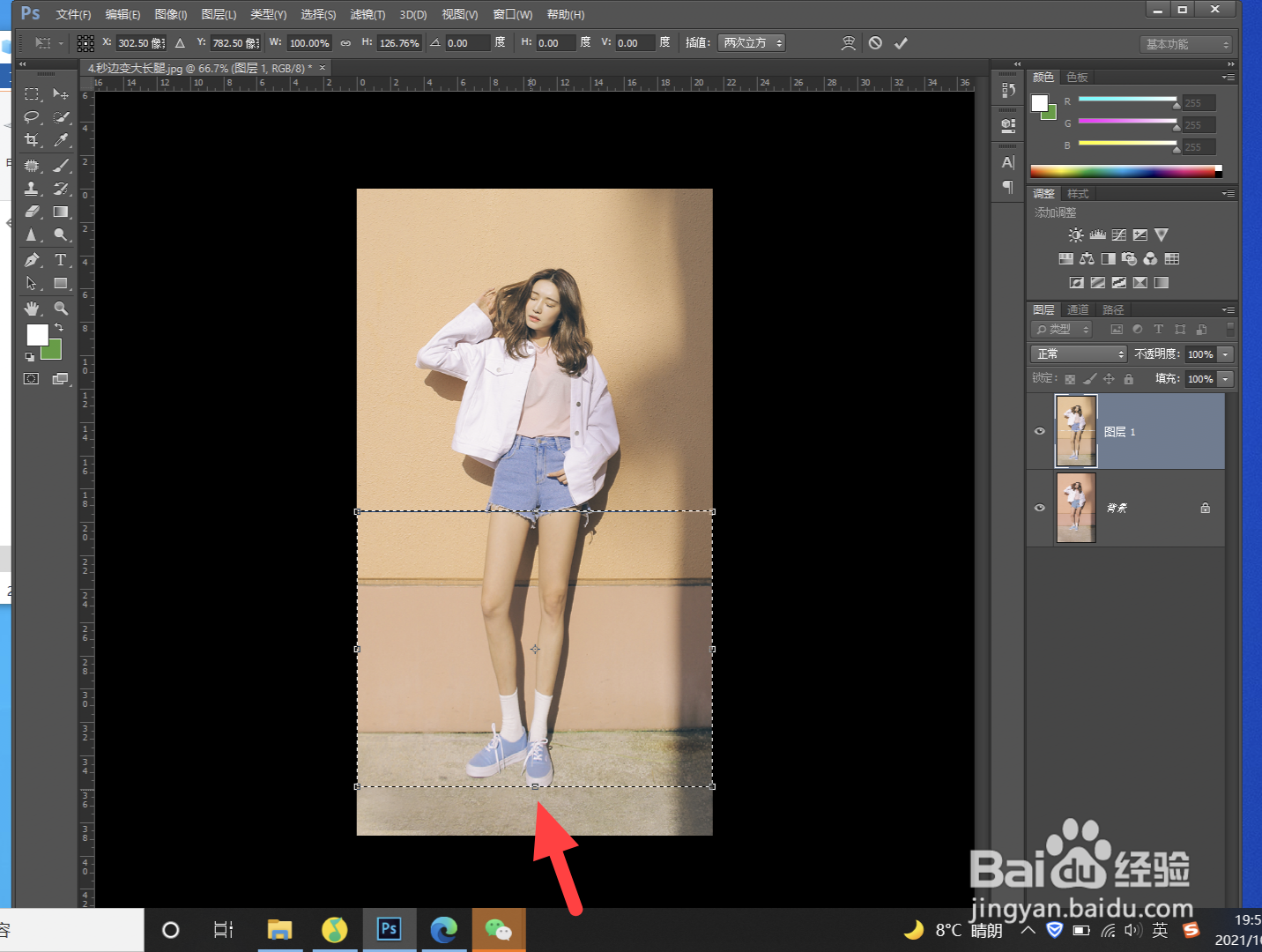
Task: Select the Zoom tool in toolbox
Action: [61, 309]
